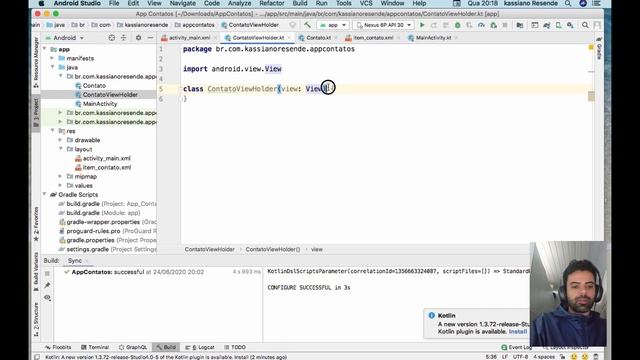Screen dimensions: 640x360
Task: Toggle tool window buttons square in status bar corner
Action: (37, 357)
